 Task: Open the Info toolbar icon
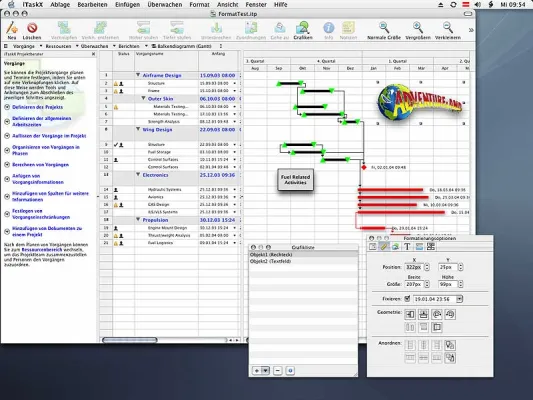pyautogui.click(x=328, y=28)
